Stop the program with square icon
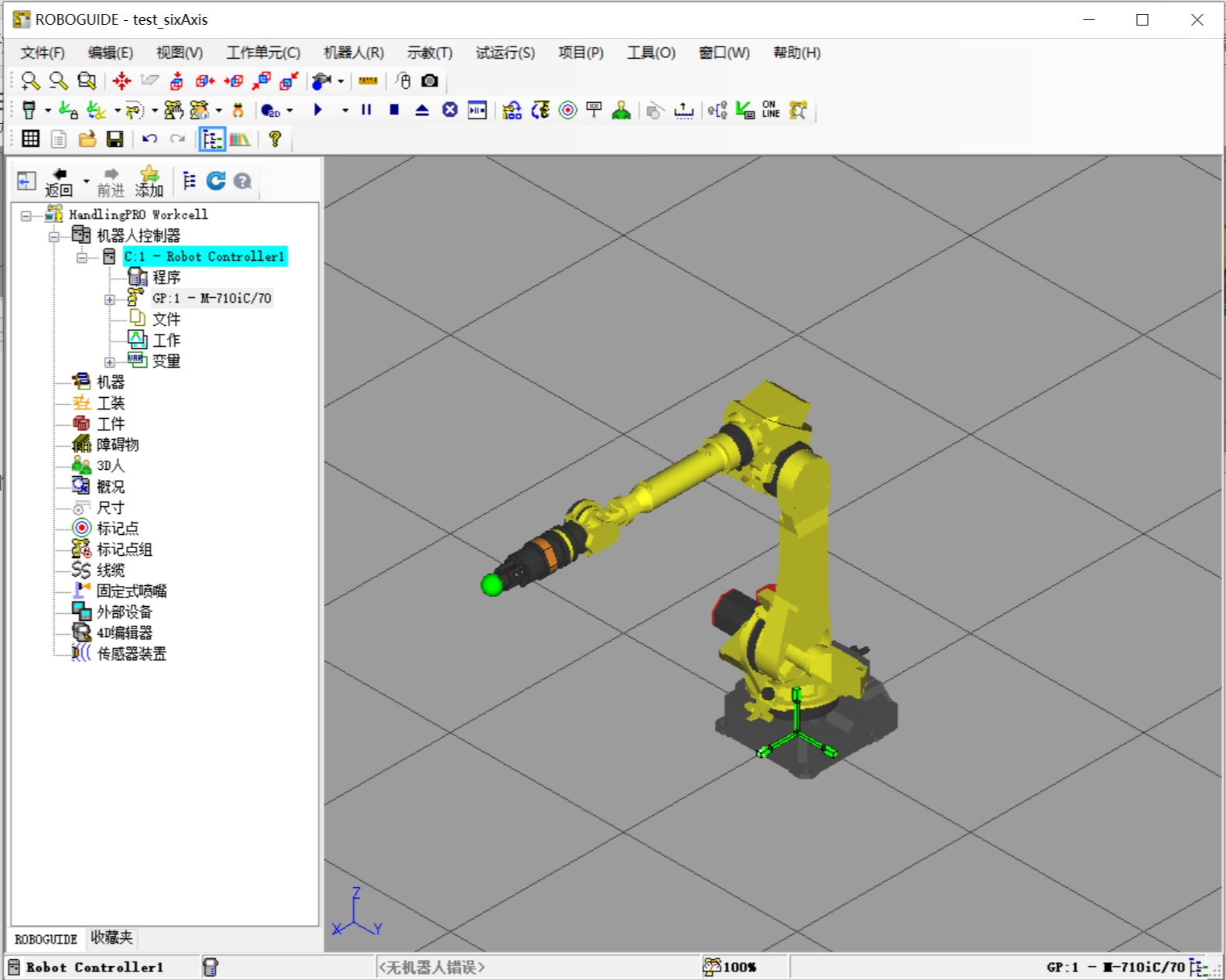 (394, 110)
